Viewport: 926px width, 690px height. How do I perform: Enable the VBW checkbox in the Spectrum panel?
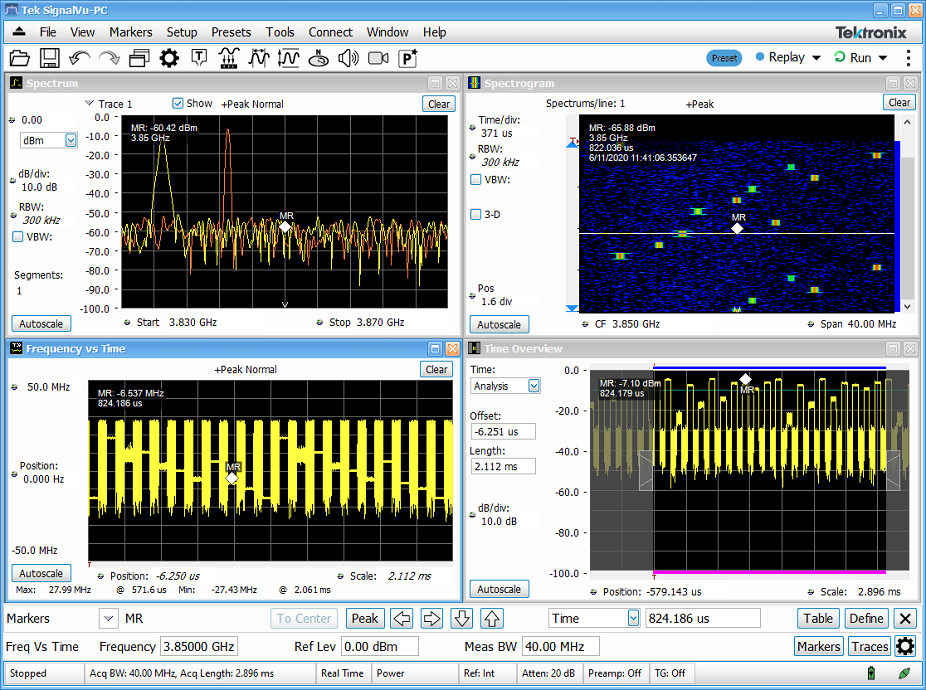pos(16,237)
